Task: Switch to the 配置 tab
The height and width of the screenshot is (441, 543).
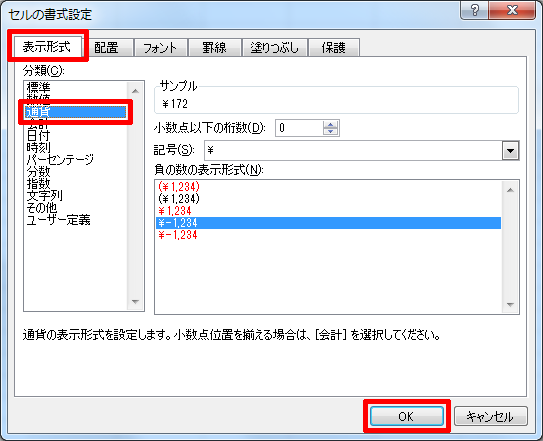Action: [106, 47]
